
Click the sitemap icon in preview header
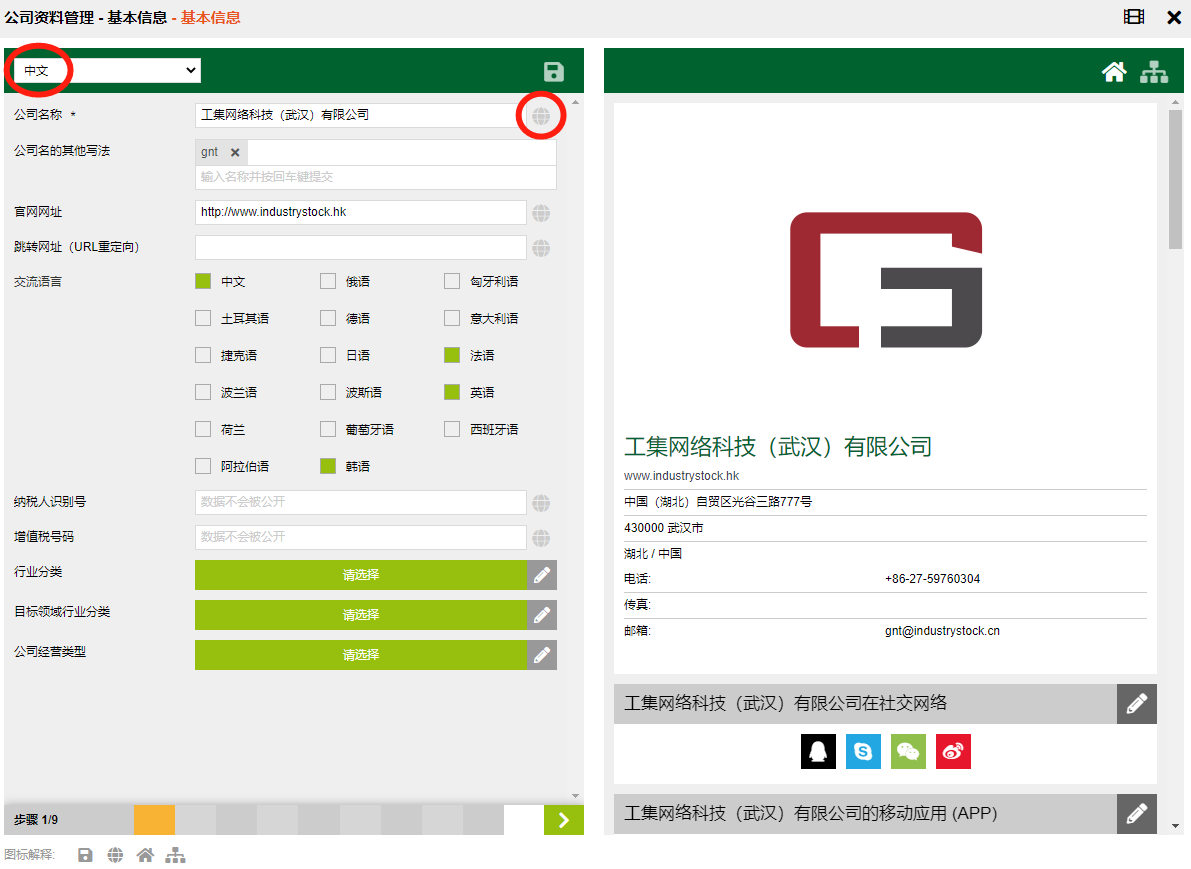pos(1154,71)
